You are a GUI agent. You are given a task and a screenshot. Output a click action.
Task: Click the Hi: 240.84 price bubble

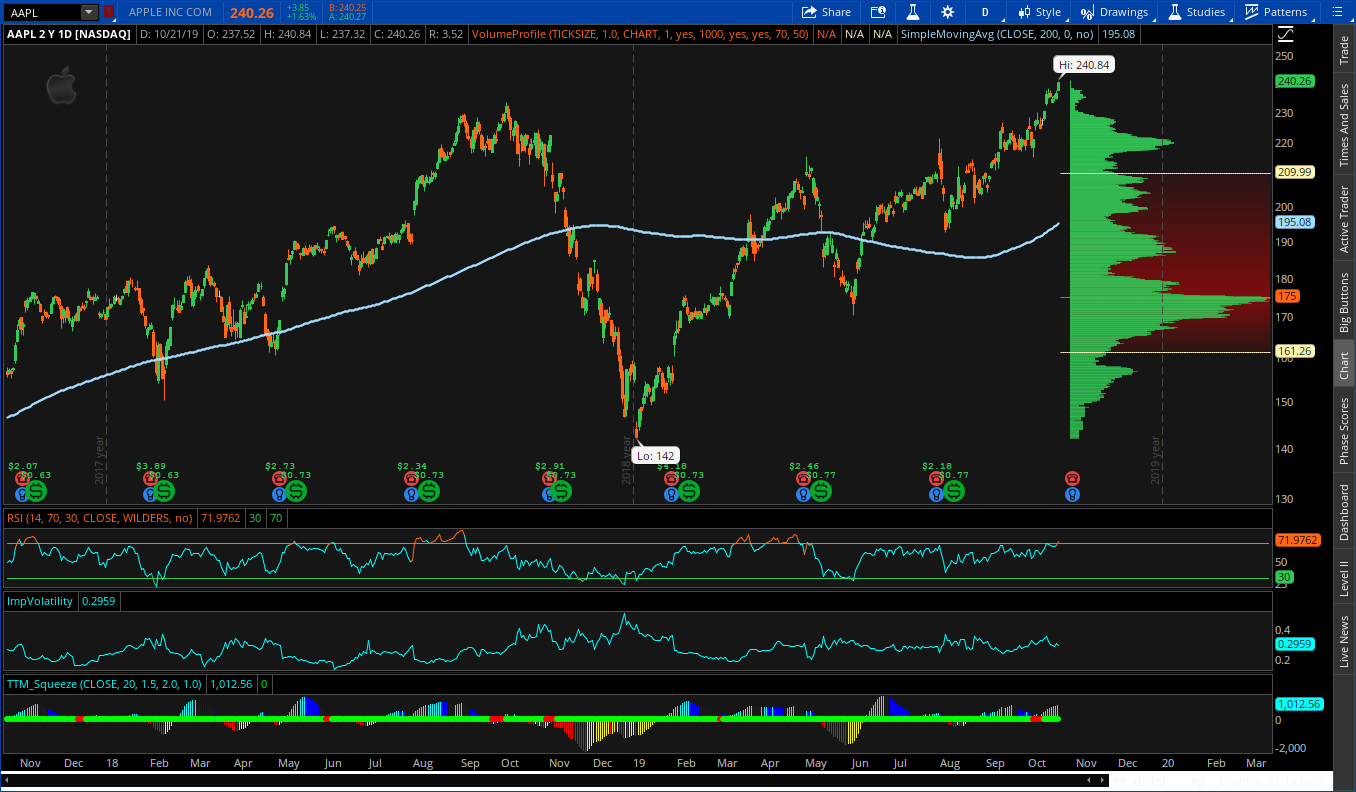1085,64
